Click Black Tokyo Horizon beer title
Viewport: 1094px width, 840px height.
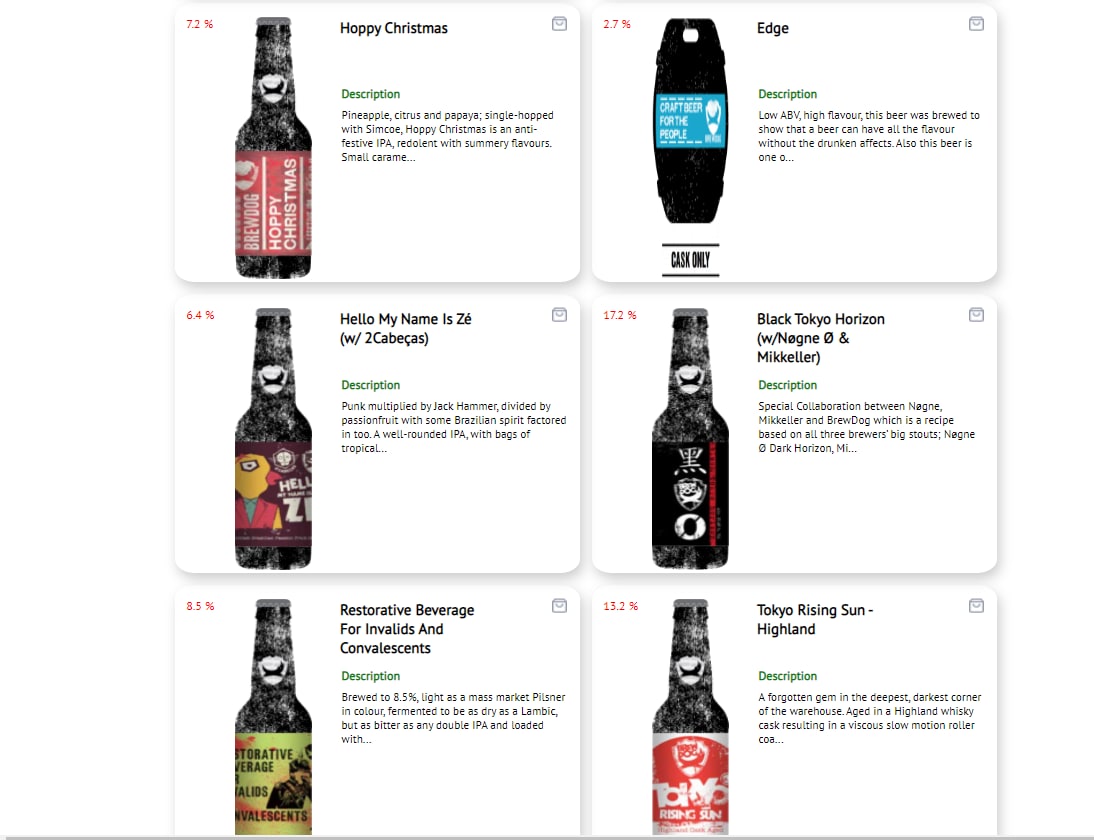pyautogui.click(x=820, y=338)
